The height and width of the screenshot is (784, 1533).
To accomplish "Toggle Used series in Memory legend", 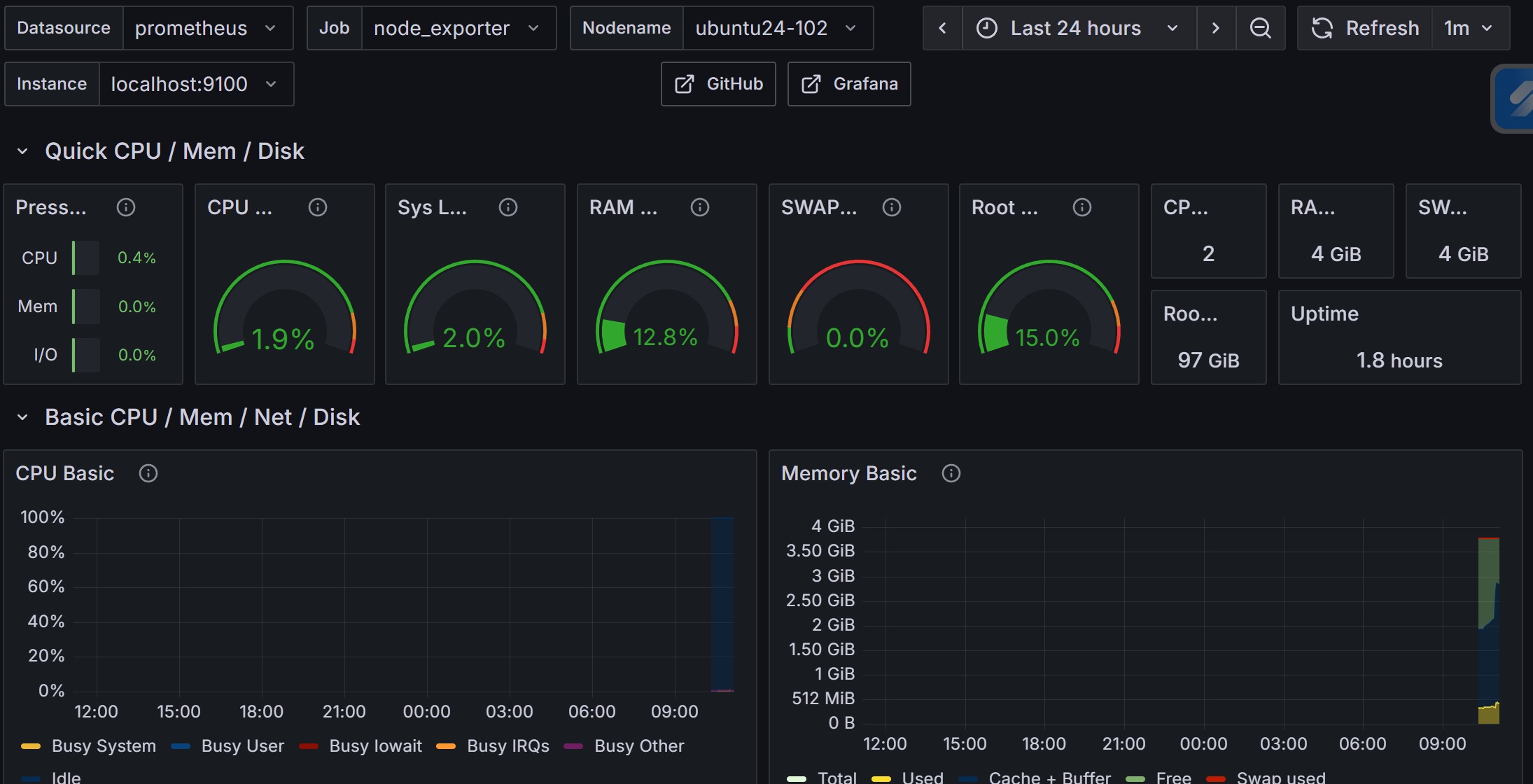I will click(x=922, y=777).
